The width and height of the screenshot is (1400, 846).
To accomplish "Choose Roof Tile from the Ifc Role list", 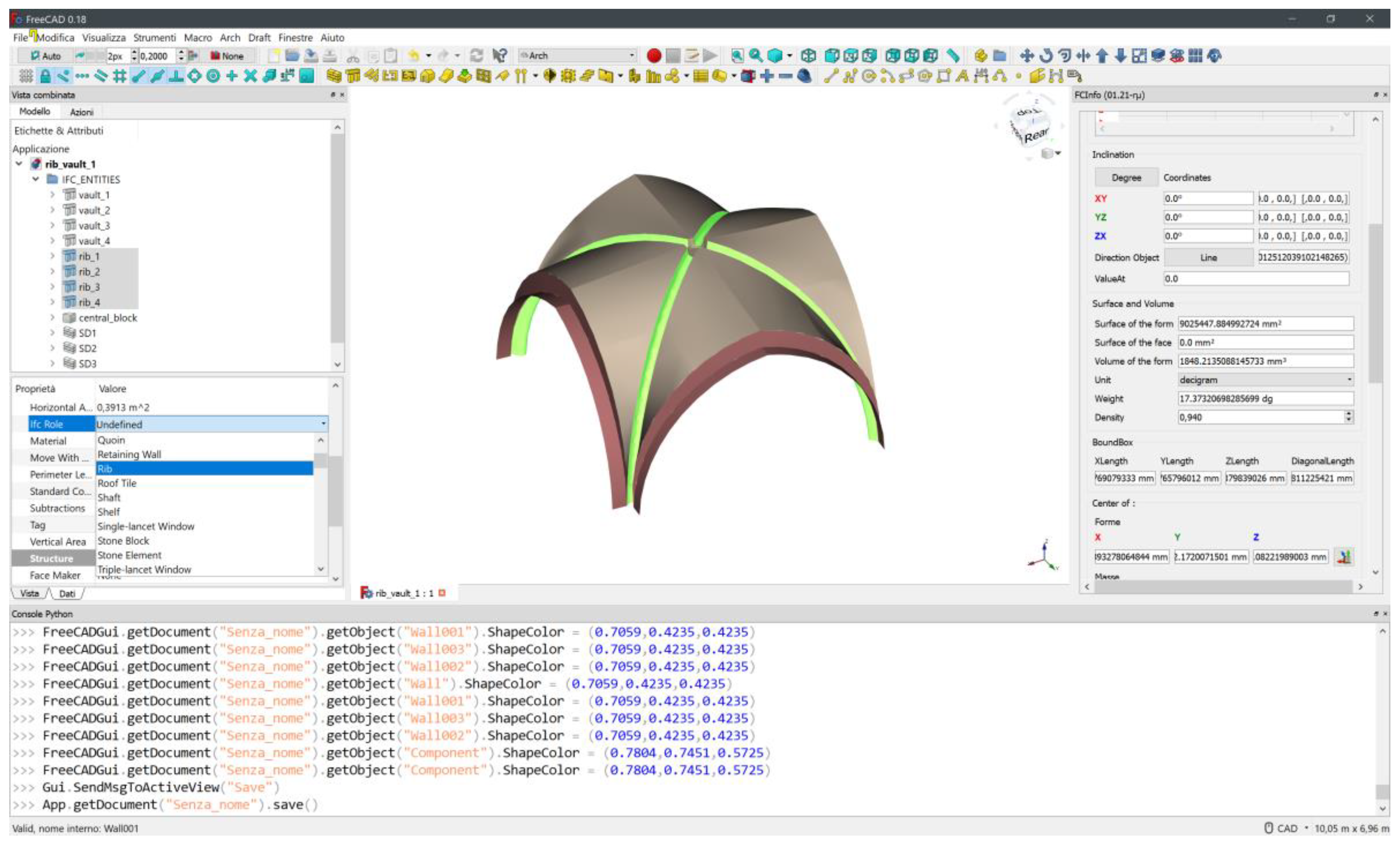I will point(117,483).
